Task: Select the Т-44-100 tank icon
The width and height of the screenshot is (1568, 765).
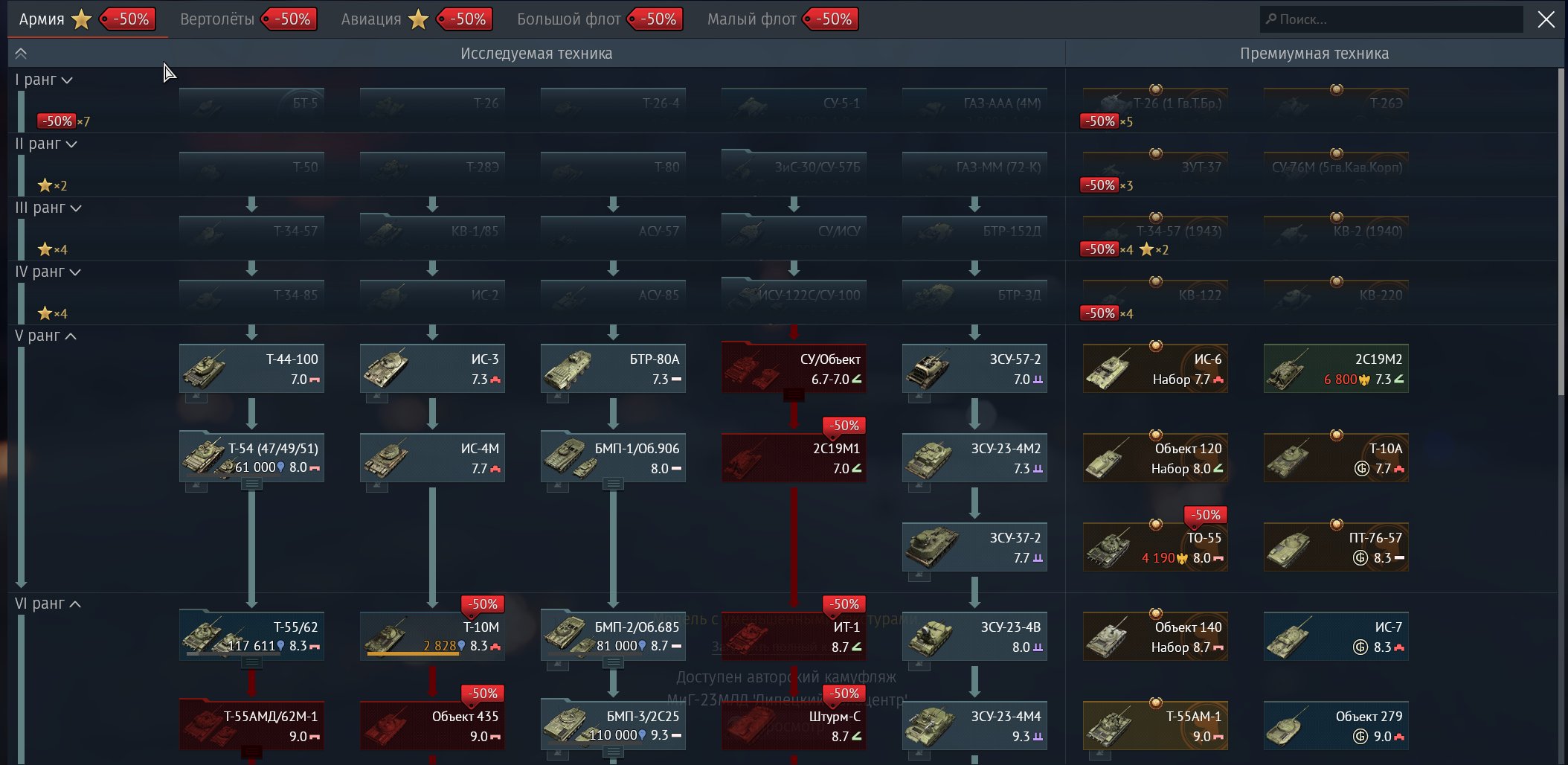Action: click(204, 369)
